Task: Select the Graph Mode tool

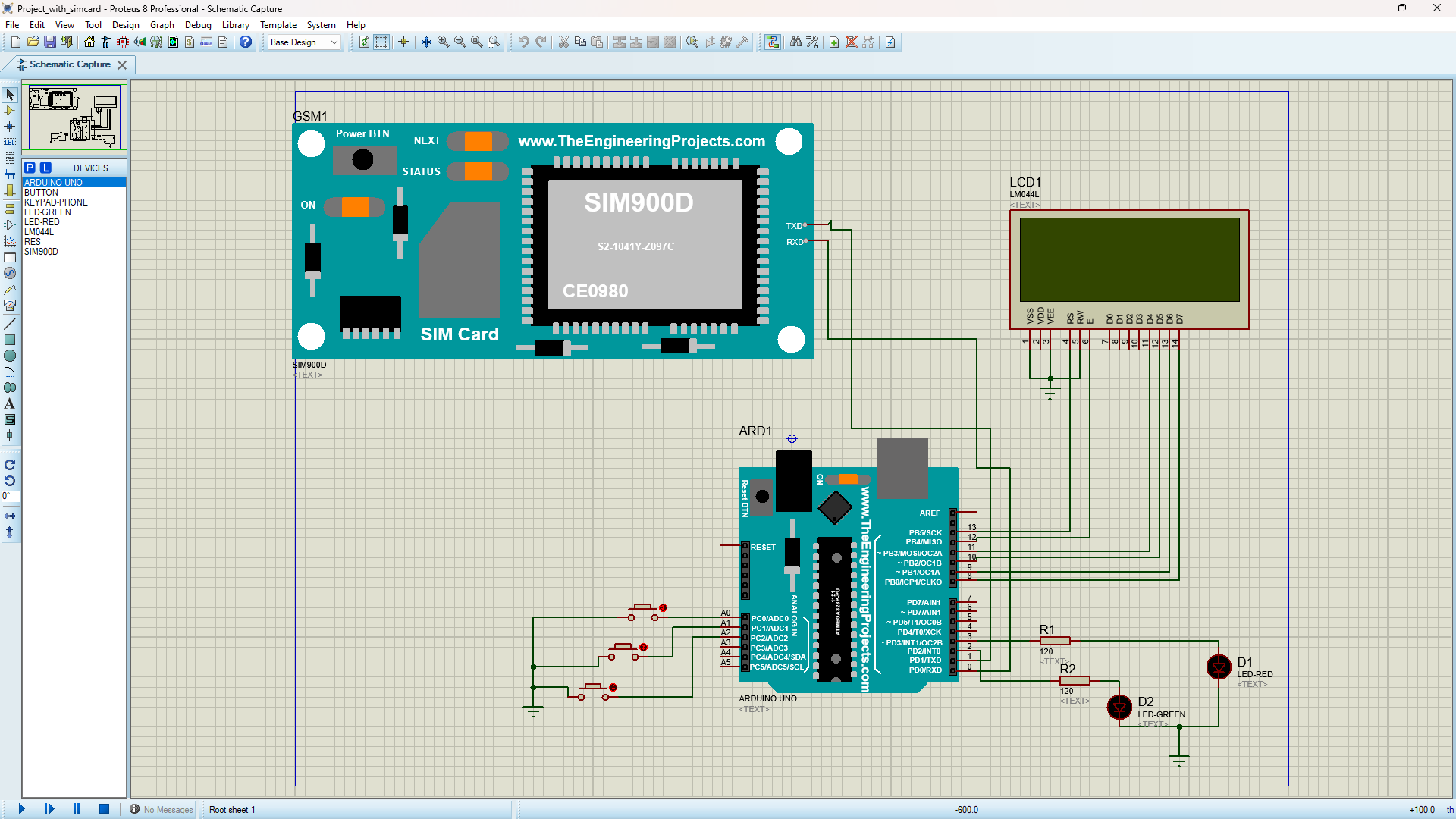Action: [10, 241]
